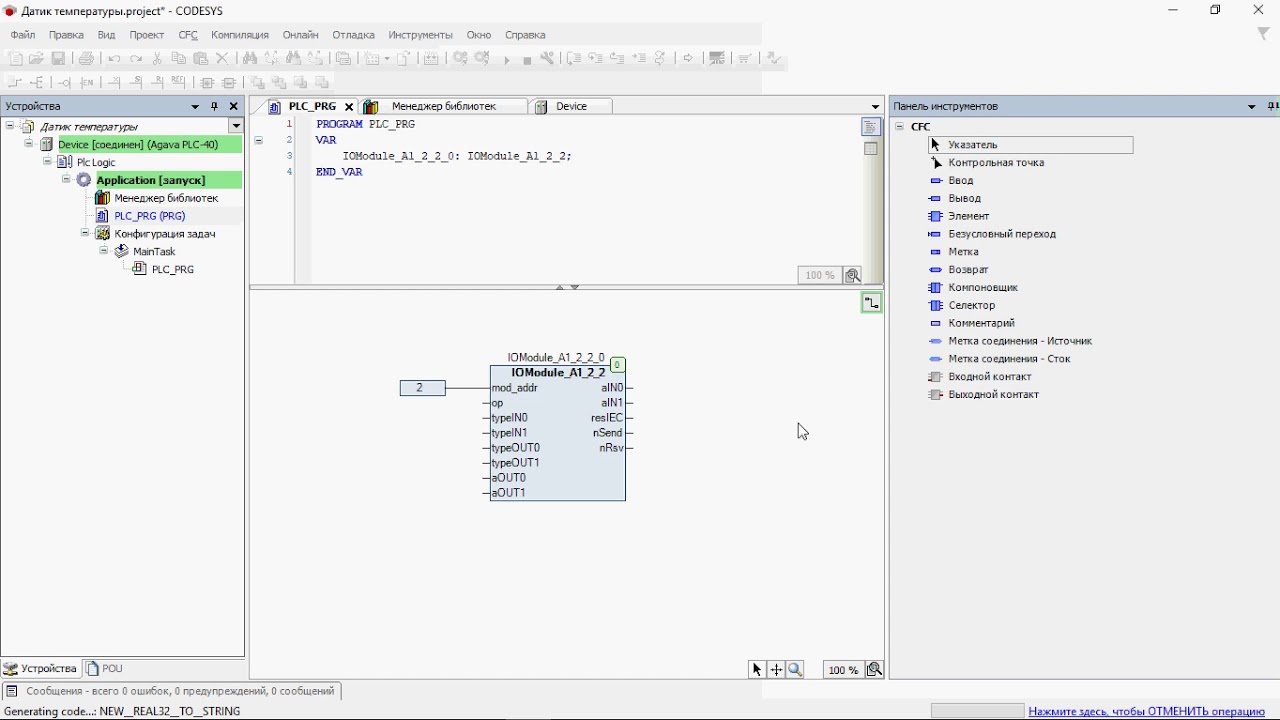Close the PLC_PRG editor tab
The width and height of the screenshot is (1280, 720).
(349, 106)
